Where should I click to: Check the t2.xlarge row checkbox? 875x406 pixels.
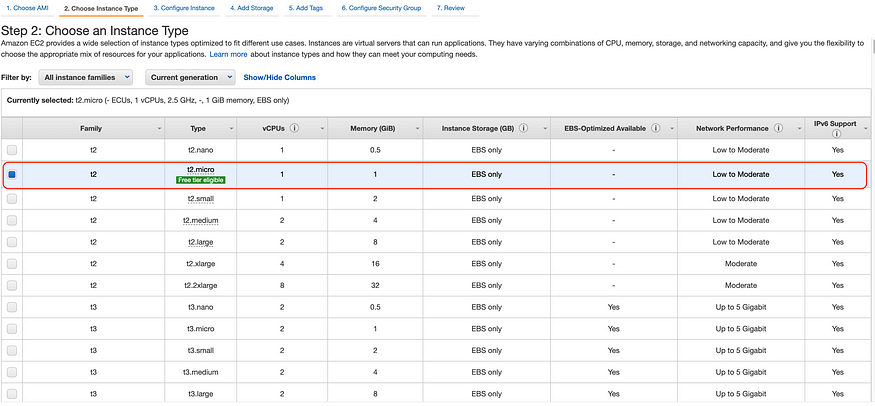12,264
